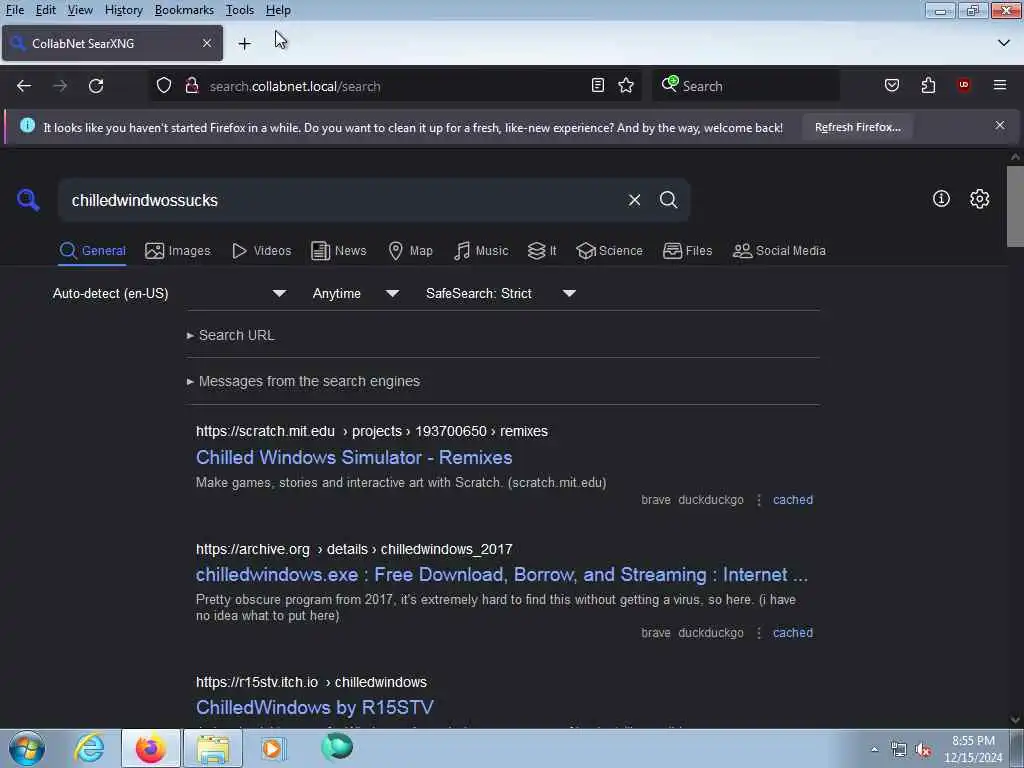The width and height of the screenshot is (1024, 768).
Task: Open the SafeSearch: Strict dropdown
Action: [500, 293]
